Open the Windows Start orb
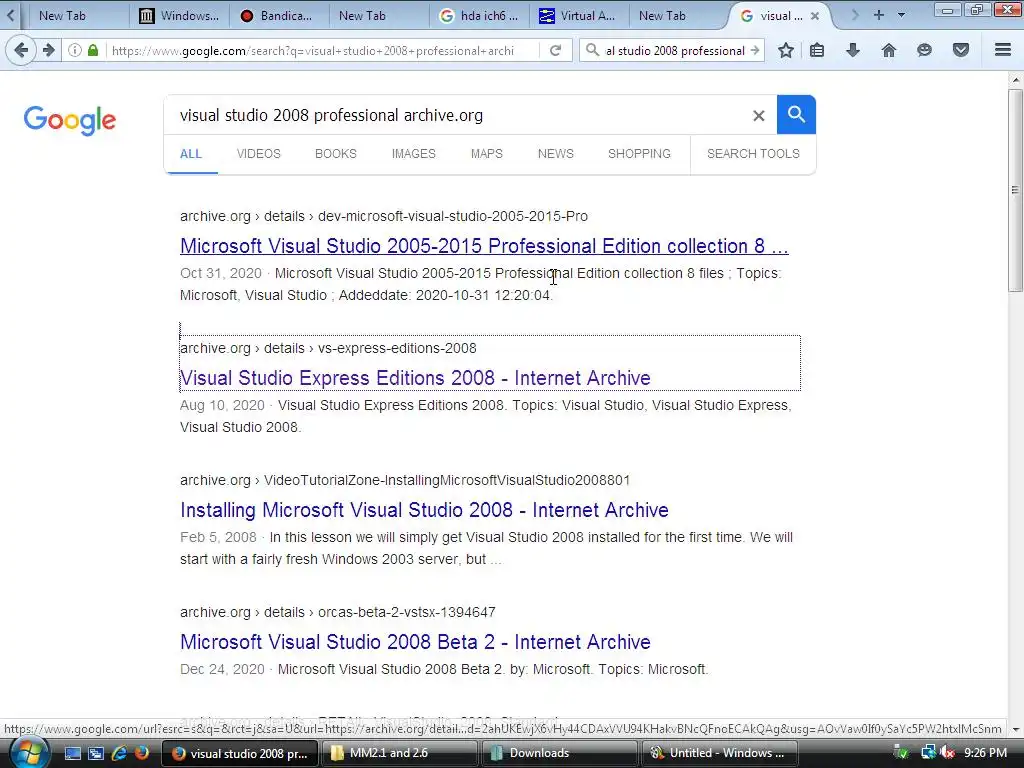 tap(27, 752)
